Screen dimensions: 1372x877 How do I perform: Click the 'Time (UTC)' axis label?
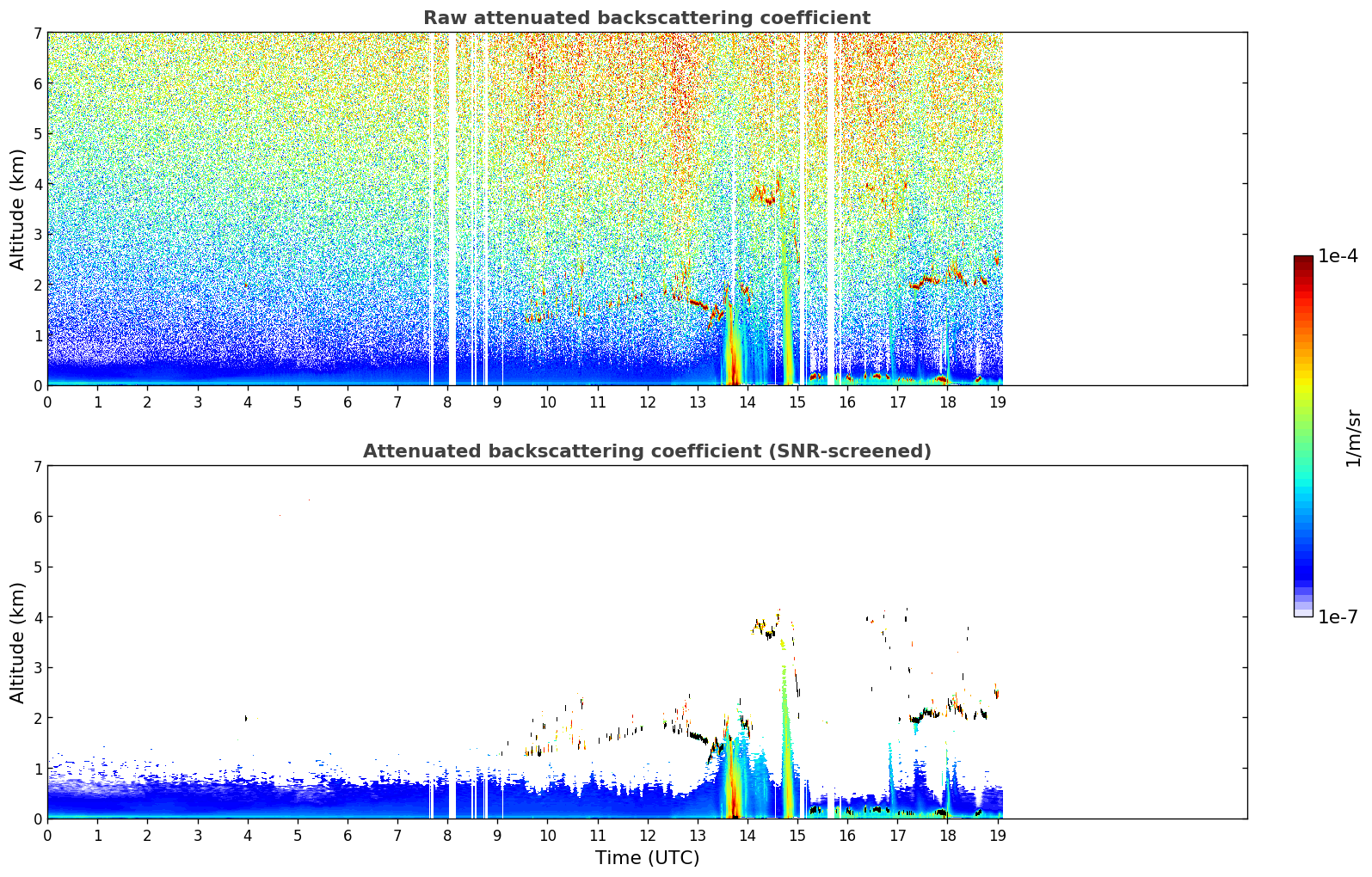[x=647, y=858]
